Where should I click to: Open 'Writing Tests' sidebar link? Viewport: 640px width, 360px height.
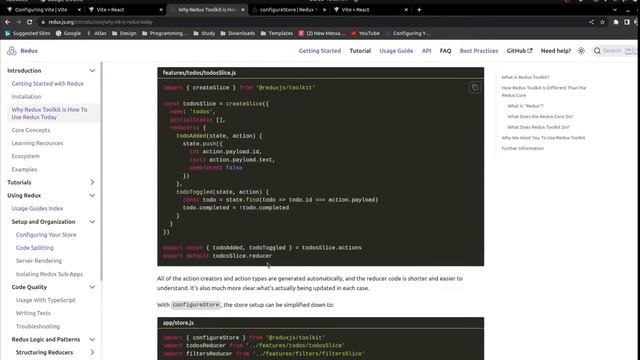pyautogui.click(x=33, y=313)
